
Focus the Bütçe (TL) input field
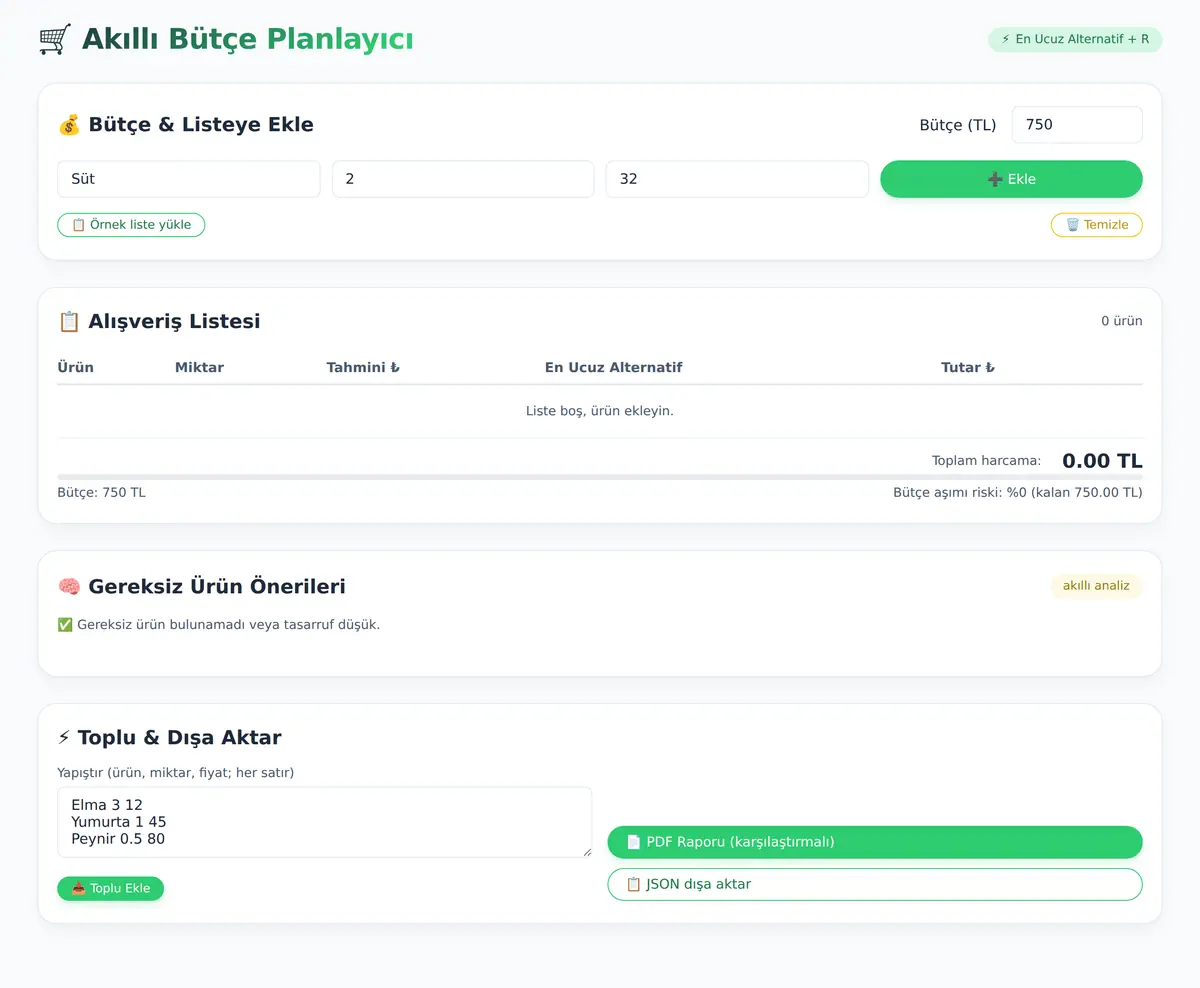pos(1077,125)
